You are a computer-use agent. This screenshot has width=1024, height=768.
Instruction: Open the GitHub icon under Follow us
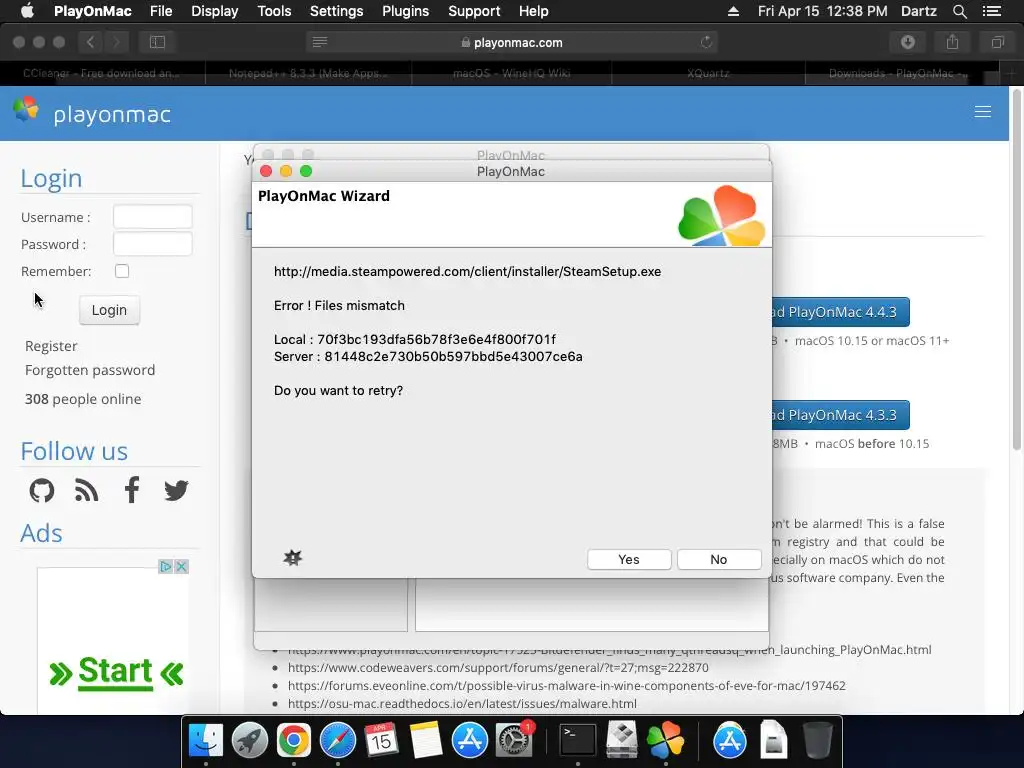click(42, 490)
